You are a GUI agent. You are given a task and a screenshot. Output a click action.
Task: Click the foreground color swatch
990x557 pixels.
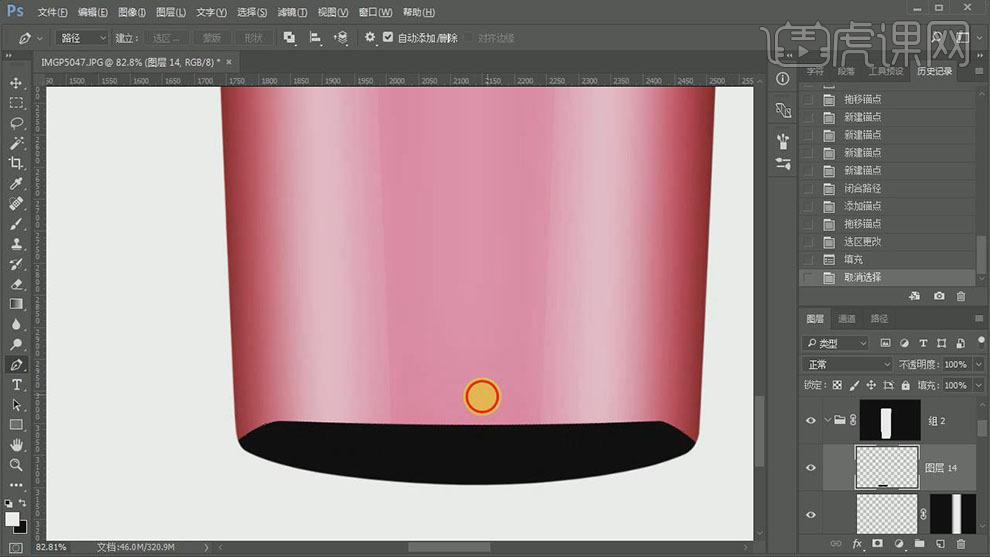[12, 518]
